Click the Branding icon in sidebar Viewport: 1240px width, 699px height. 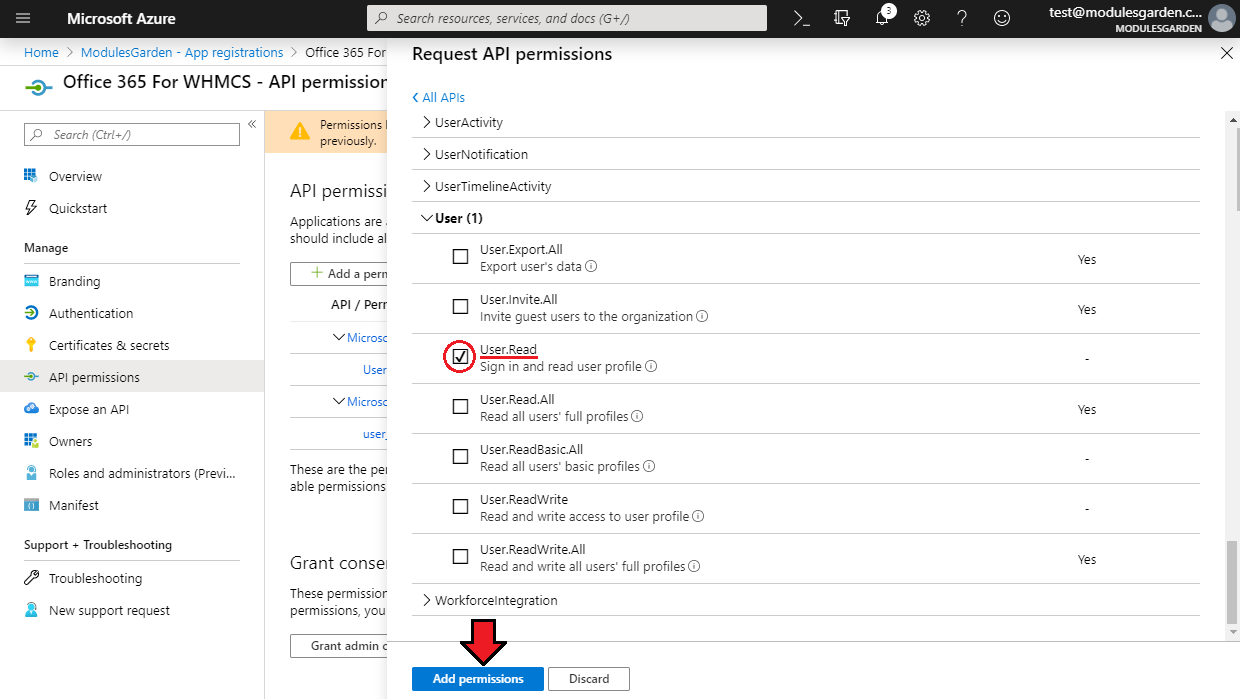[31, 281]
